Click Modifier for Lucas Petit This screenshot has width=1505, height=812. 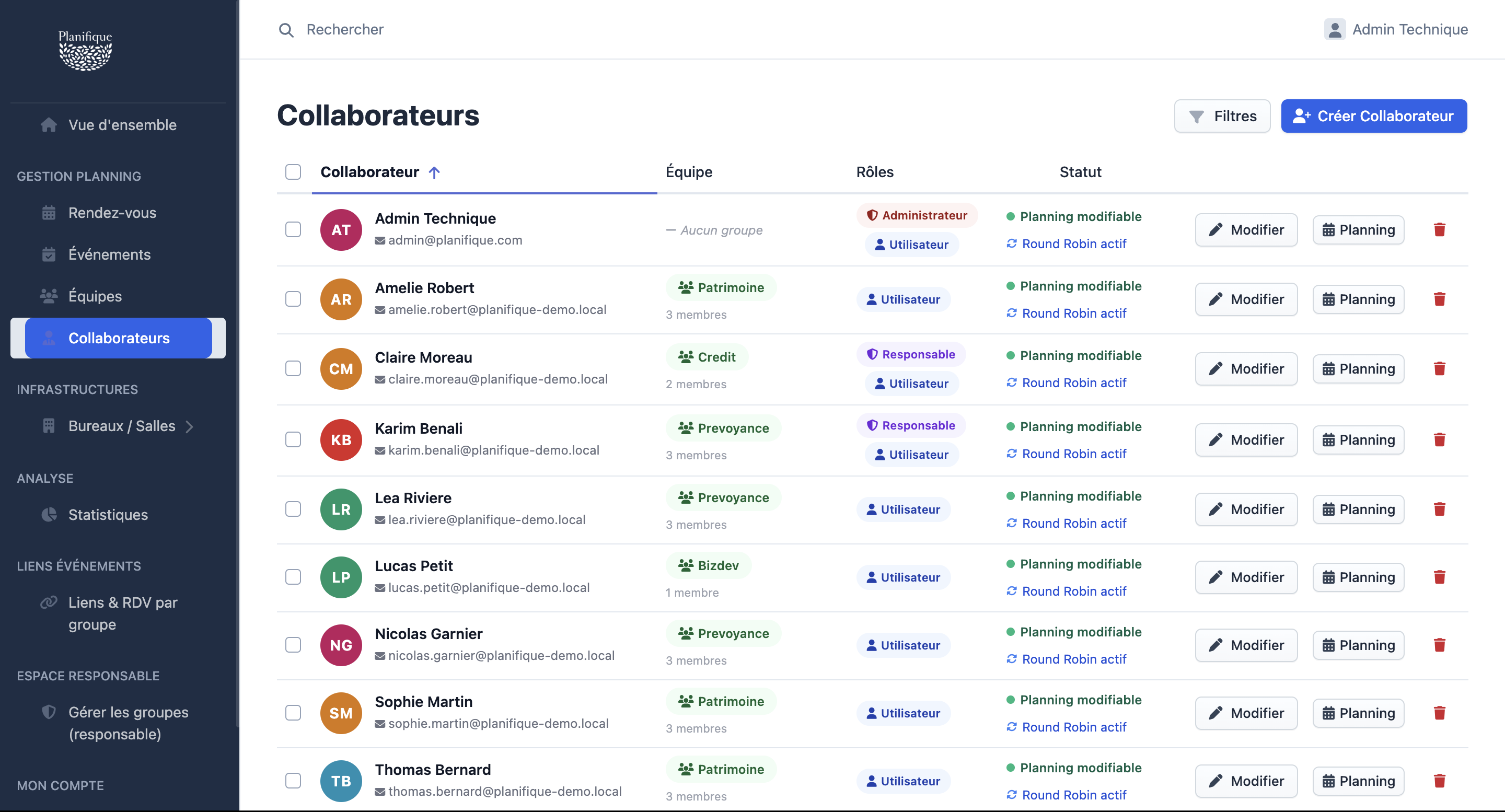click(1246, 577)
